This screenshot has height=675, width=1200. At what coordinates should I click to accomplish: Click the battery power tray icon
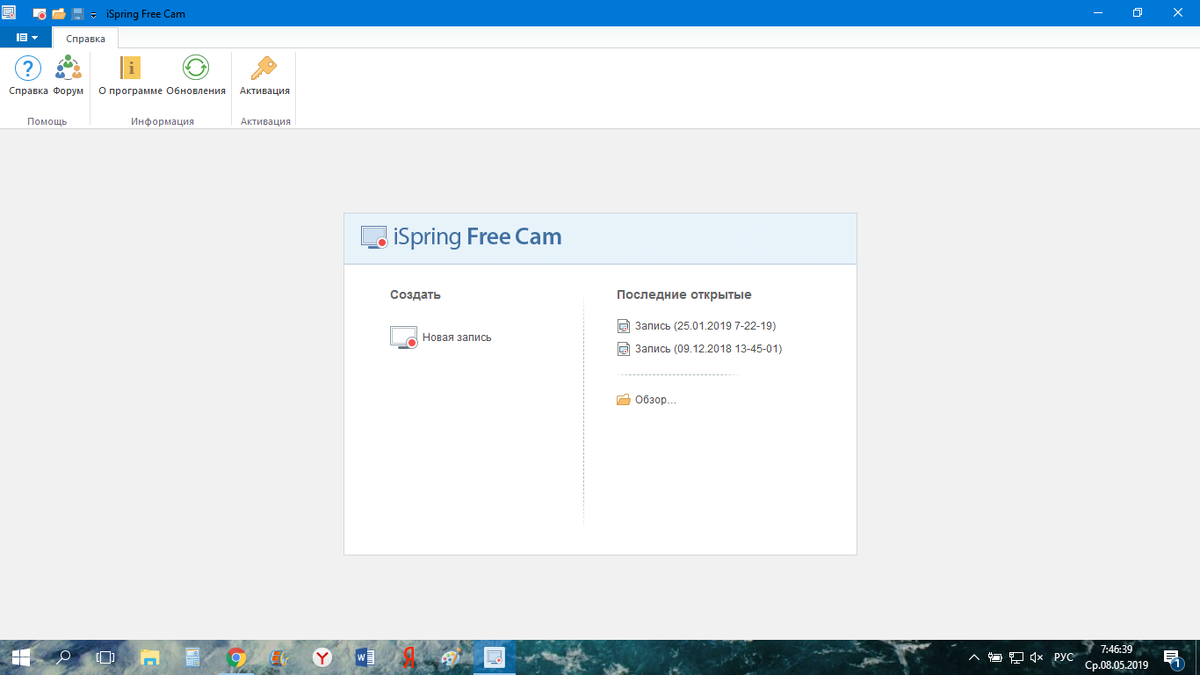tap(995, 657)
